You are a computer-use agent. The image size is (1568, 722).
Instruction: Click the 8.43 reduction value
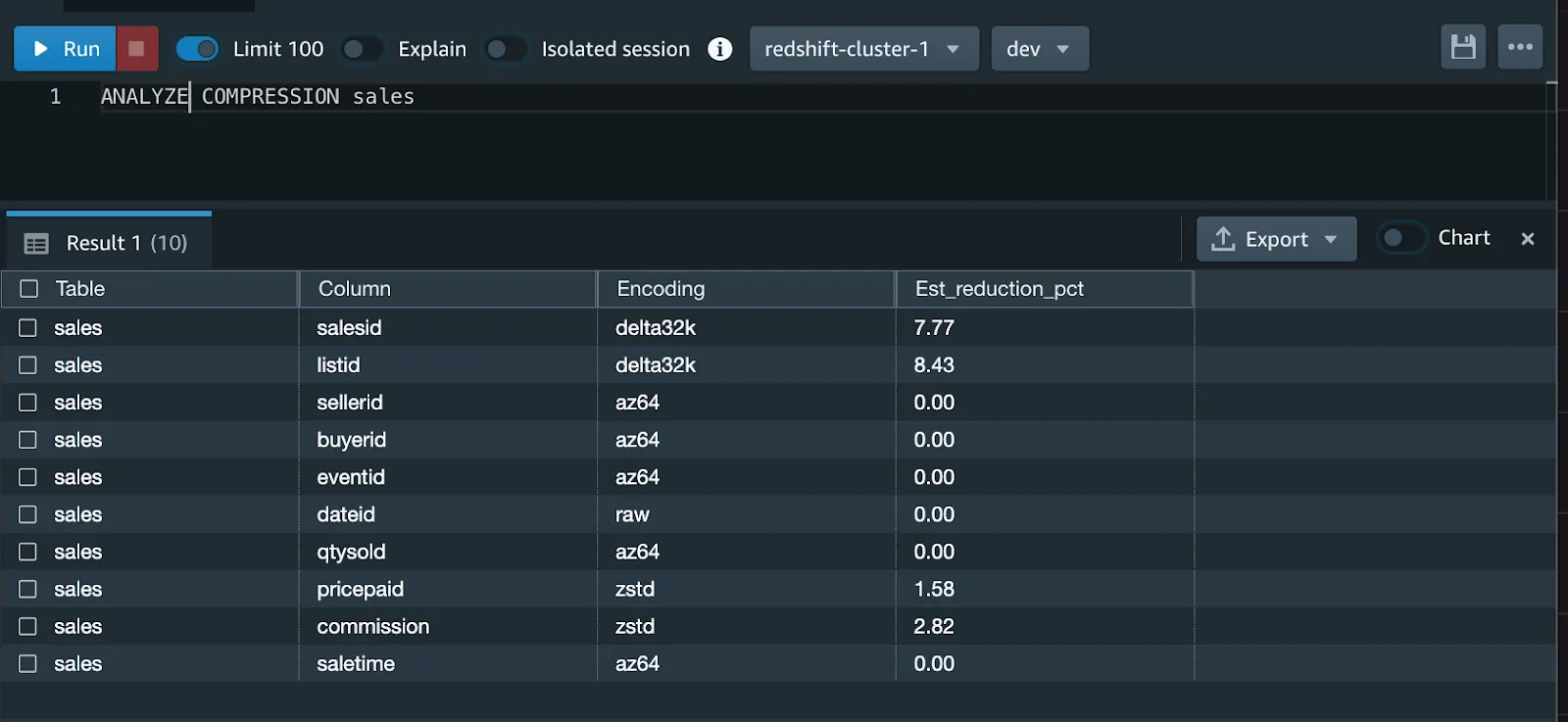[x=934, y=365]
